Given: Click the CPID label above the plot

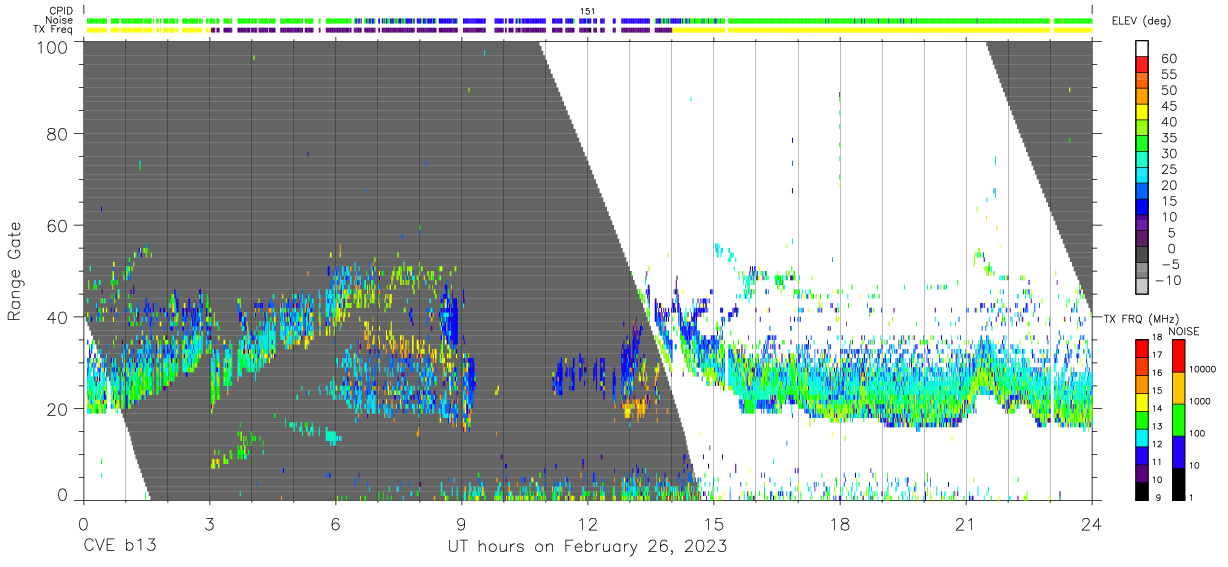Looking at the screenshot, I should coord(59,11).
